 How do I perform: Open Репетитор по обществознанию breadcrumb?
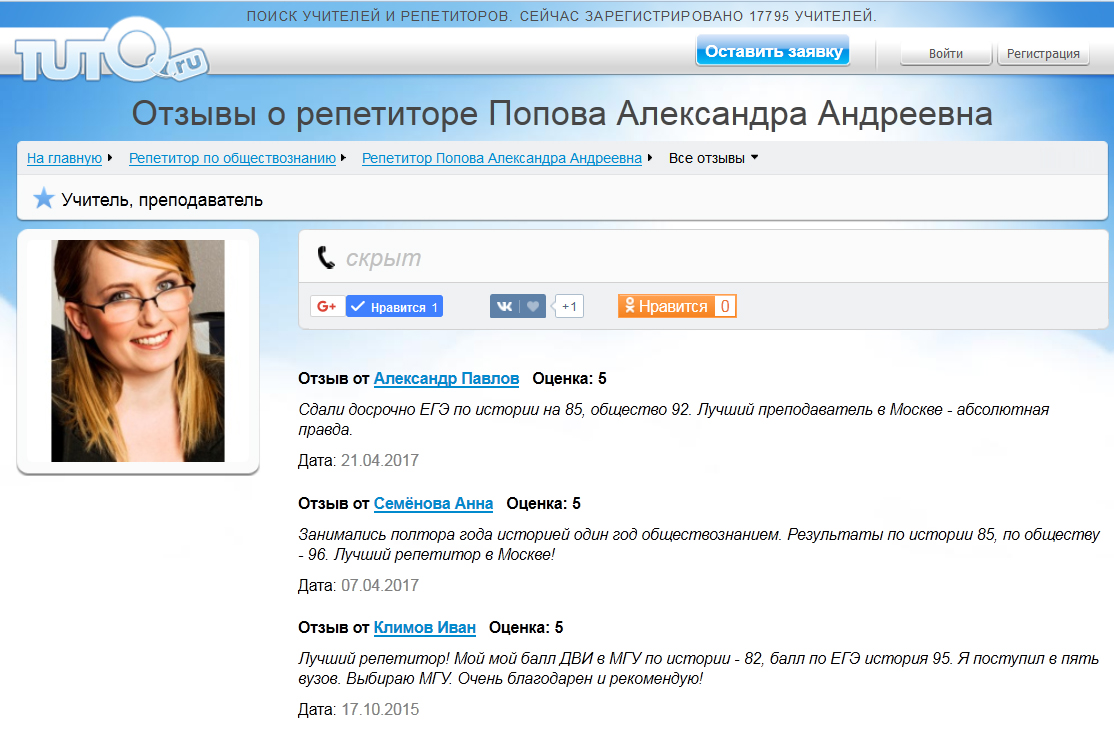click(x=232, y=158)
